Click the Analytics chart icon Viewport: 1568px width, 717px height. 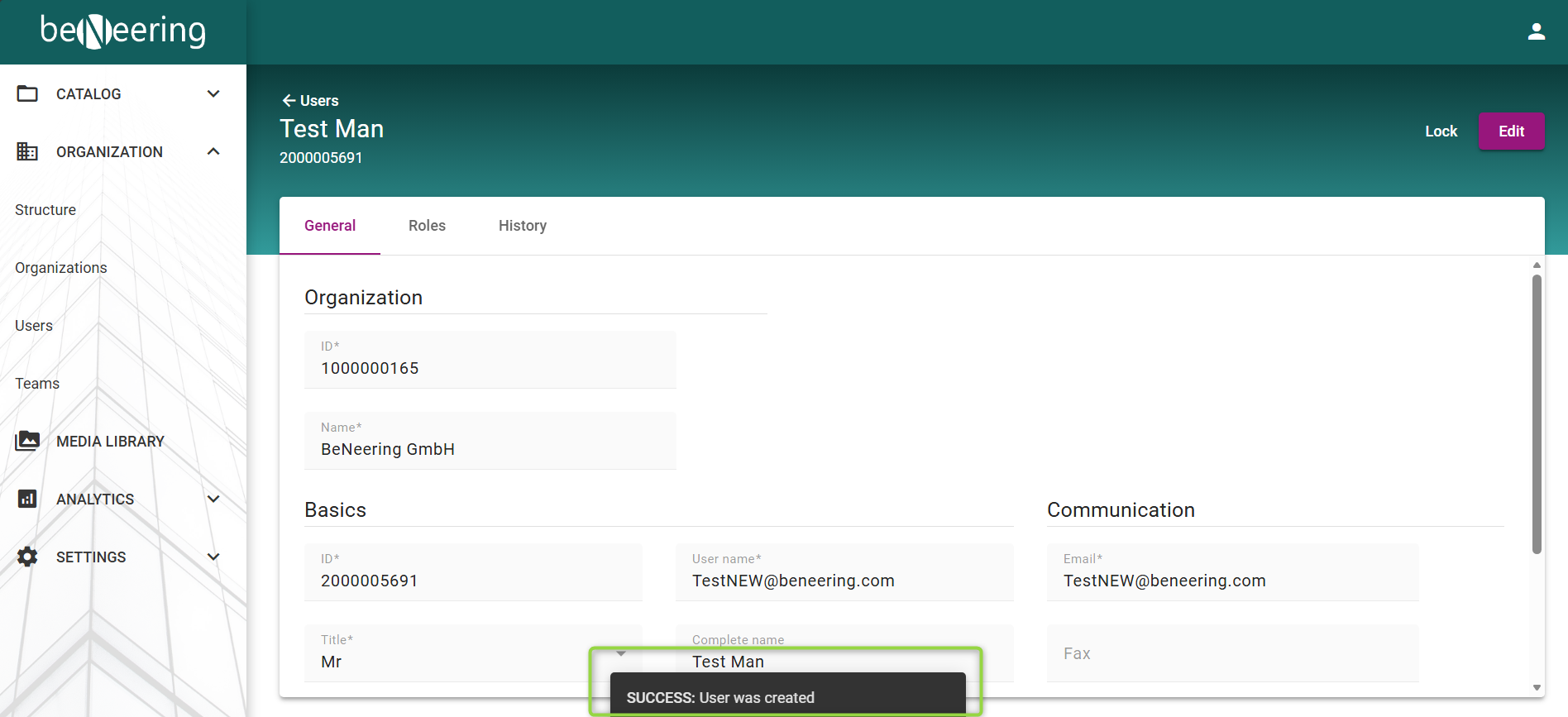(27, 499)
